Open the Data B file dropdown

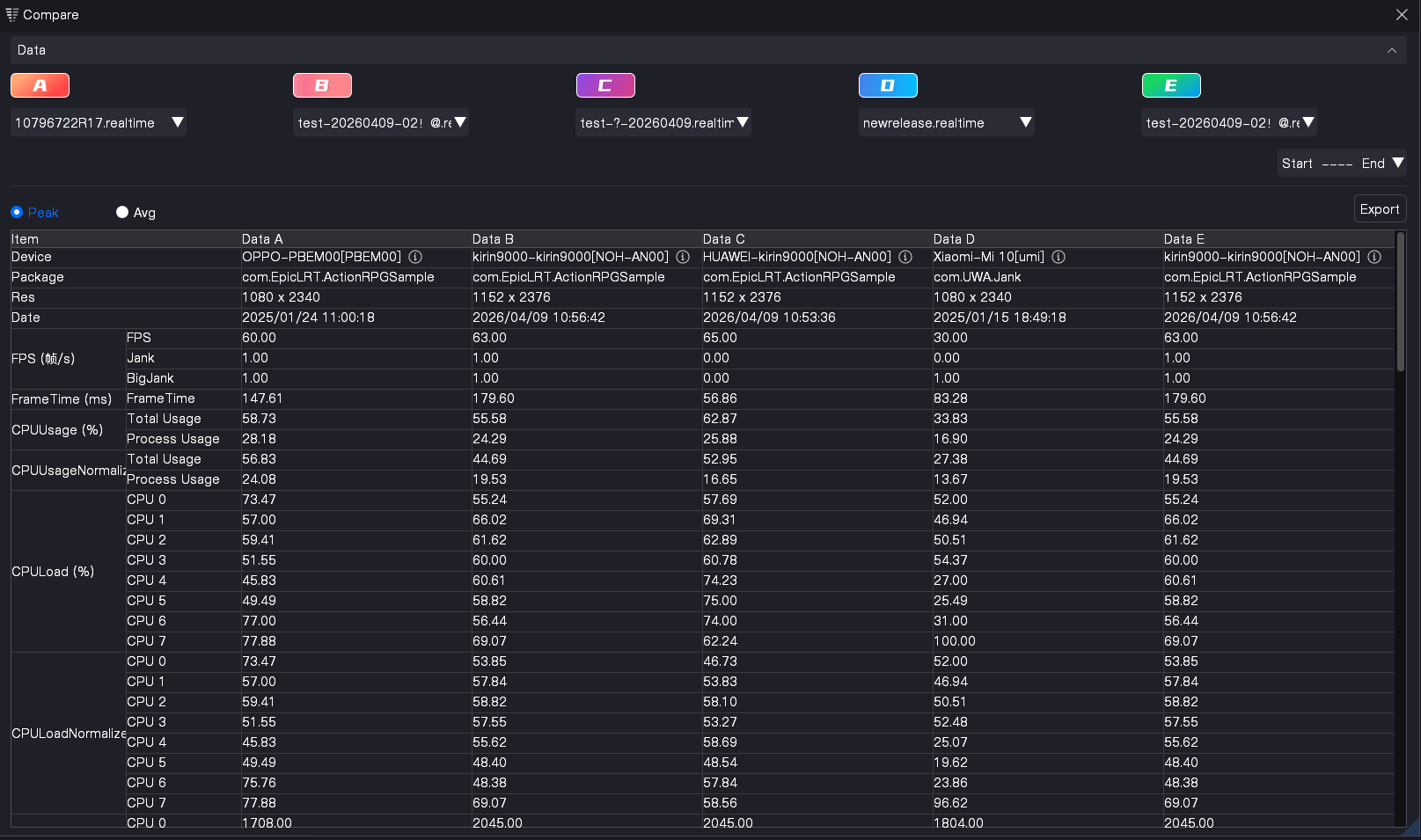(x=381, y=122)
